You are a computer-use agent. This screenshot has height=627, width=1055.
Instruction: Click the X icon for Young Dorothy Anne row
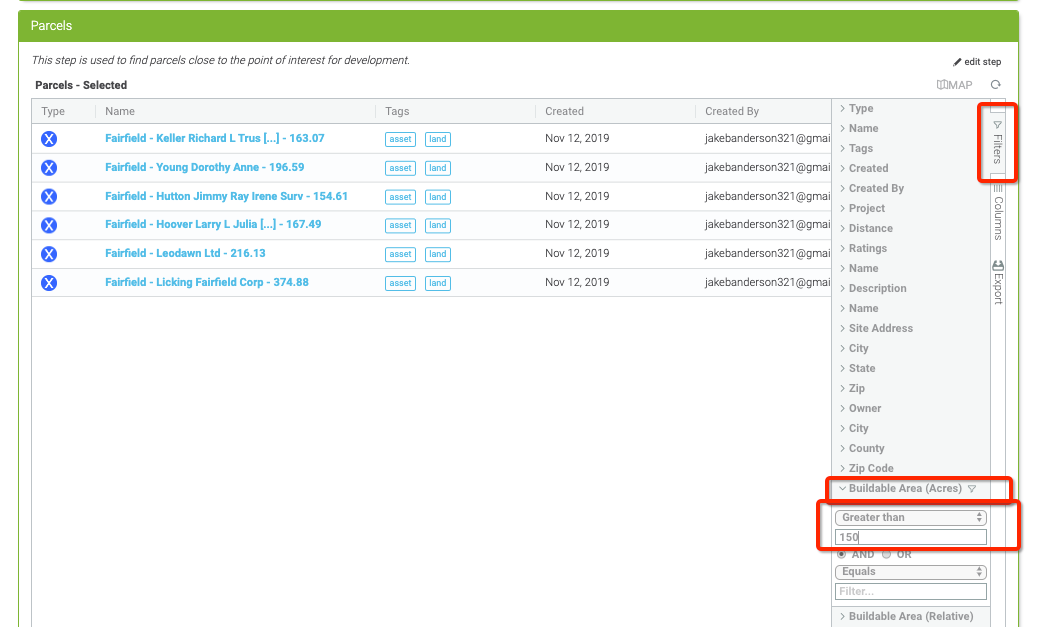48,168
